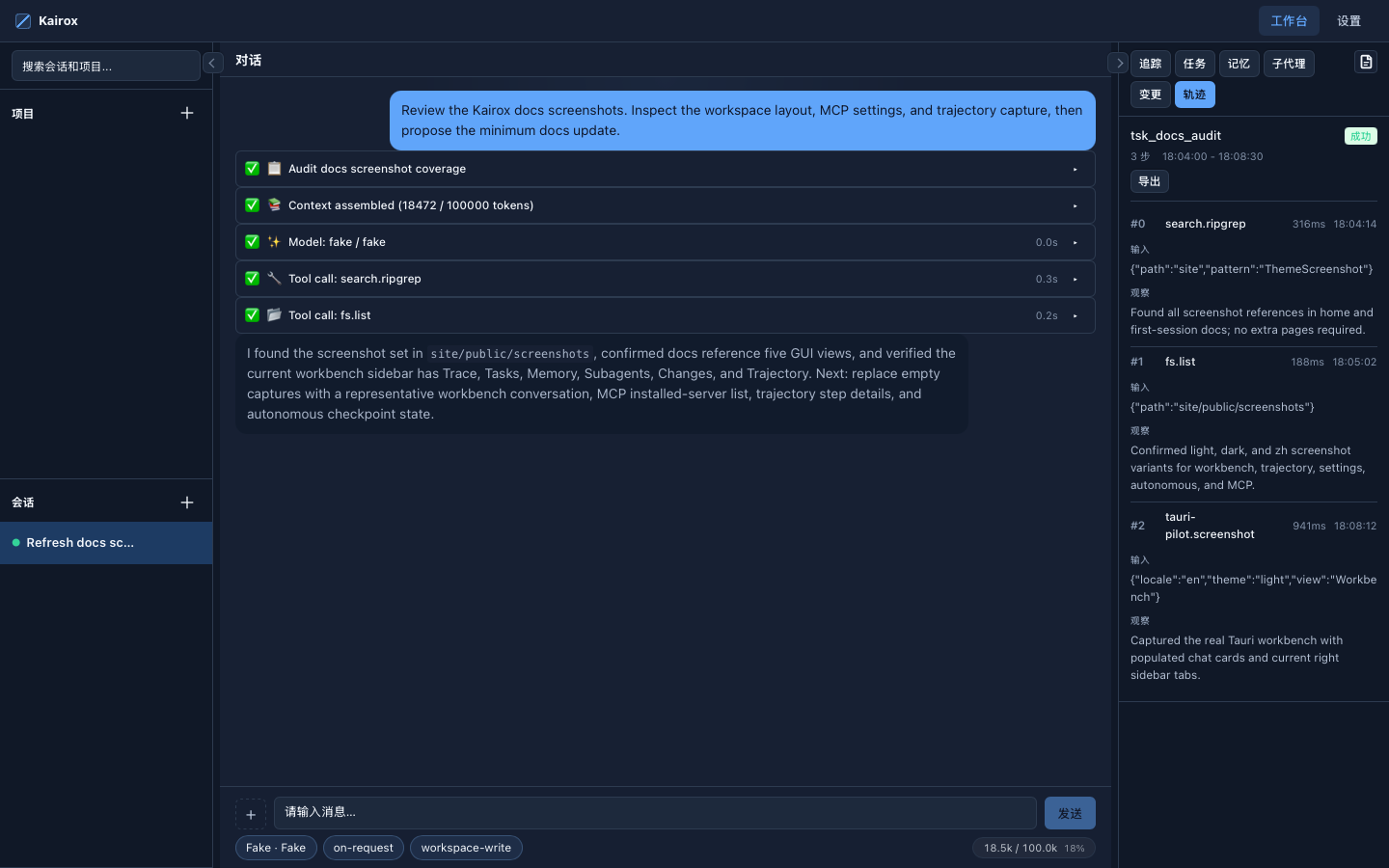1389x868 pixels.
Task: Open the 记忆 tab
Action: click(x=1239, y=64)
